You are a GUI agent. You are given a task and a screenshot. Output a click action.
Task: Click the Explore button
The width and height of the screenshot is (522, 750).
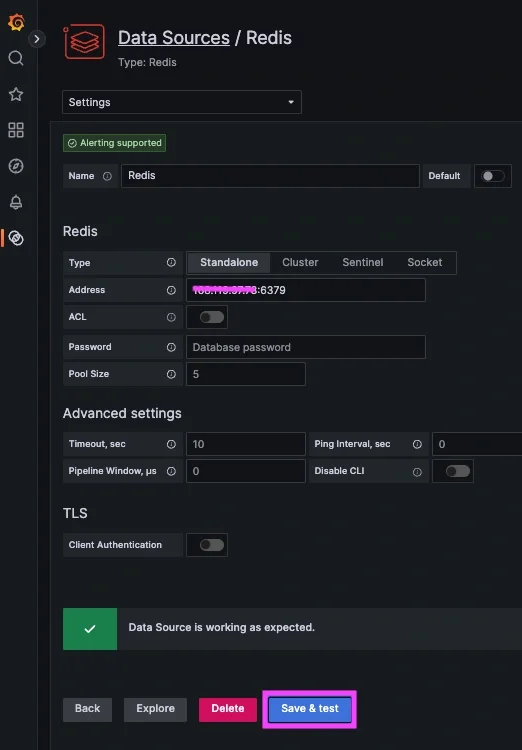(155, 709)
